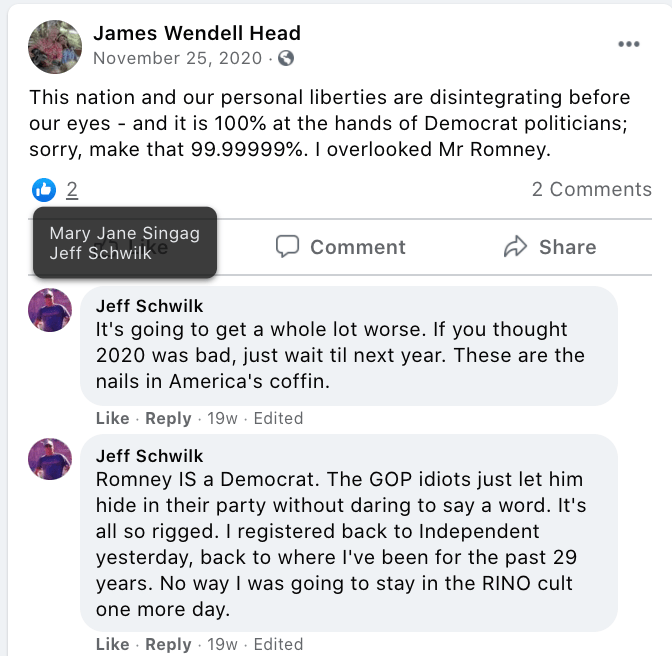Screen dimensions: 672x656
Task: Reply to the 'Romney IS a Democrat' comment
Action: pyautogui.click(x=168, y=644)
